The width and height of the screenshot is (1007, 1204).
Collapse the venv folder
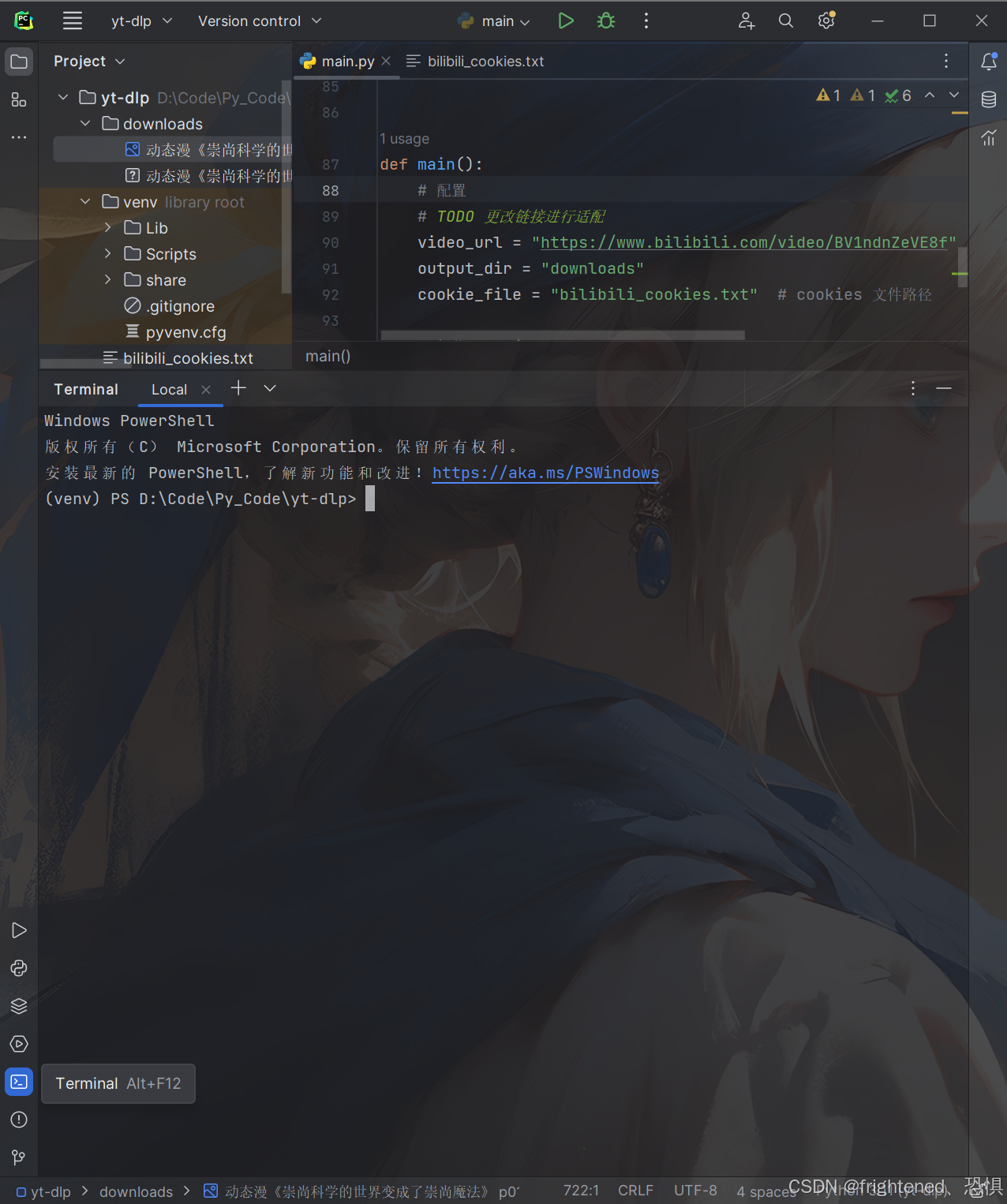point(85,202)
